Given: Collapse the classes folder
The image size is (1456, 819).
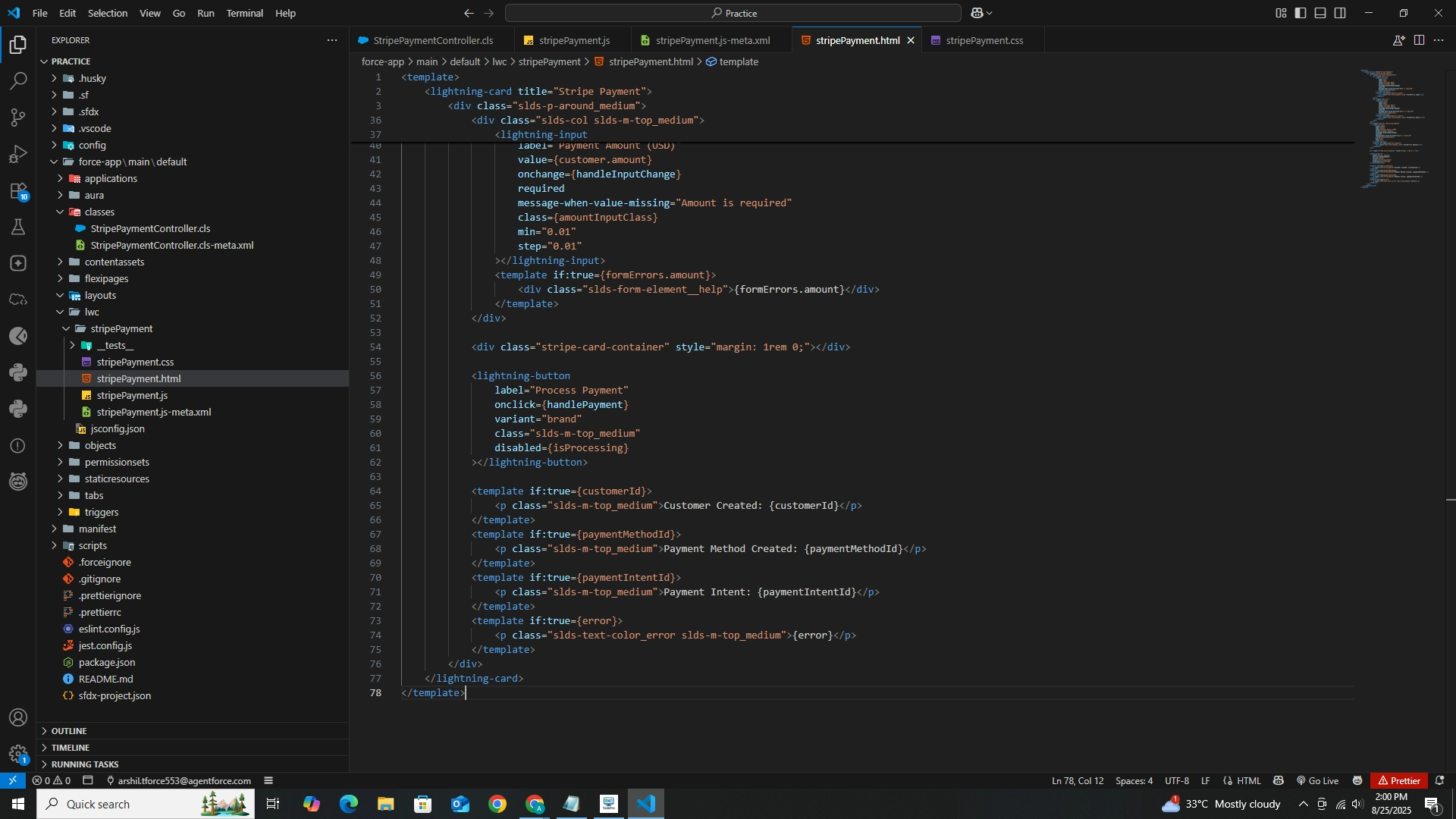Looking at the screenshot, I should [x=99, y=212].
